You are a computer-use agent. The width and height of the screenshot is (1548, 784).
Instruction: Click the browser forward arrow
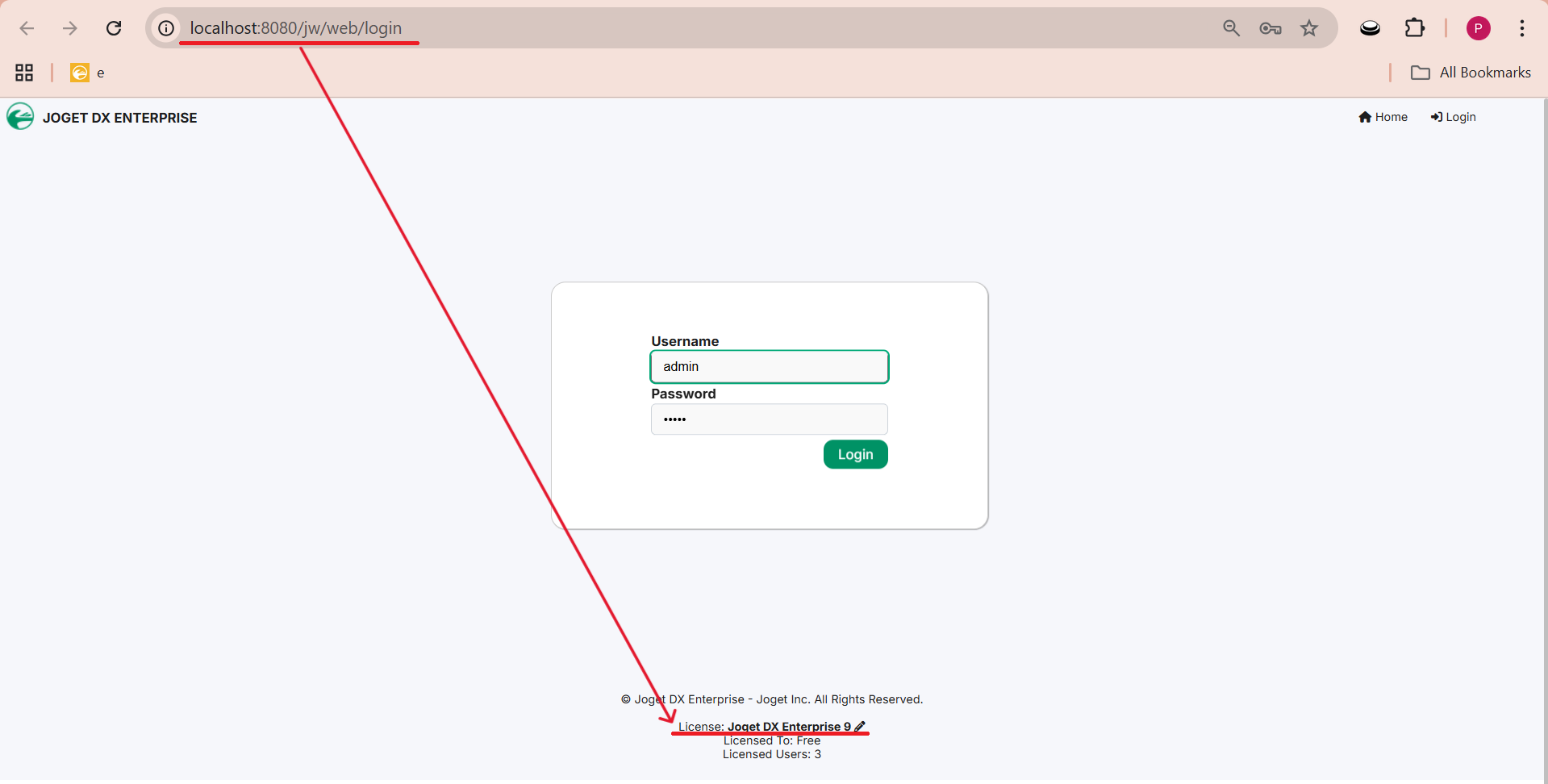tap(70, 28)
